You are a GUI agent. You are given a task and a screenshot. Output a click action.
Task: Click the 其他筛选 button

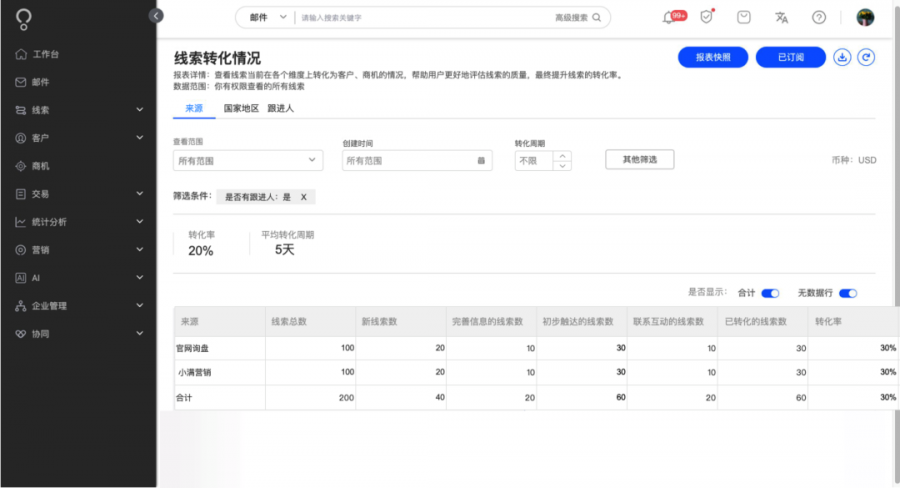(x=640, y=160)
